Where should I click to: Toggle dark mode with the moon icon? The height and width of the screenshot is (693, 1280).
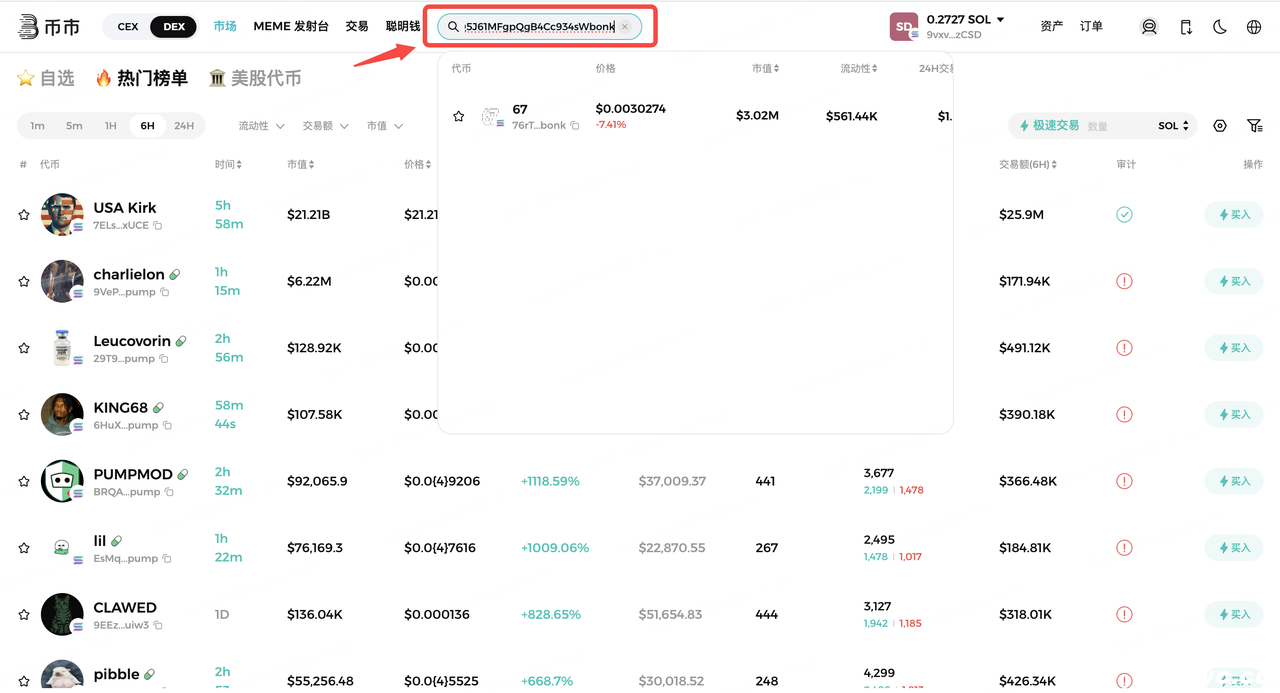pyautogui.click(x=1220, y=27)
